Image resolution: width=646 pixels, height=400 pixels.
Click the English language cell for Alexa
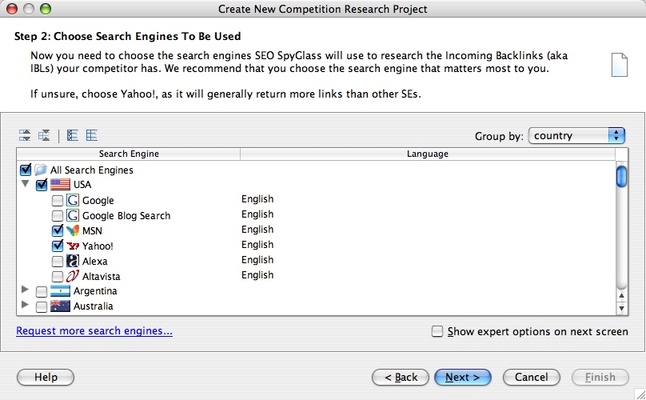click(x=257, y=260)
